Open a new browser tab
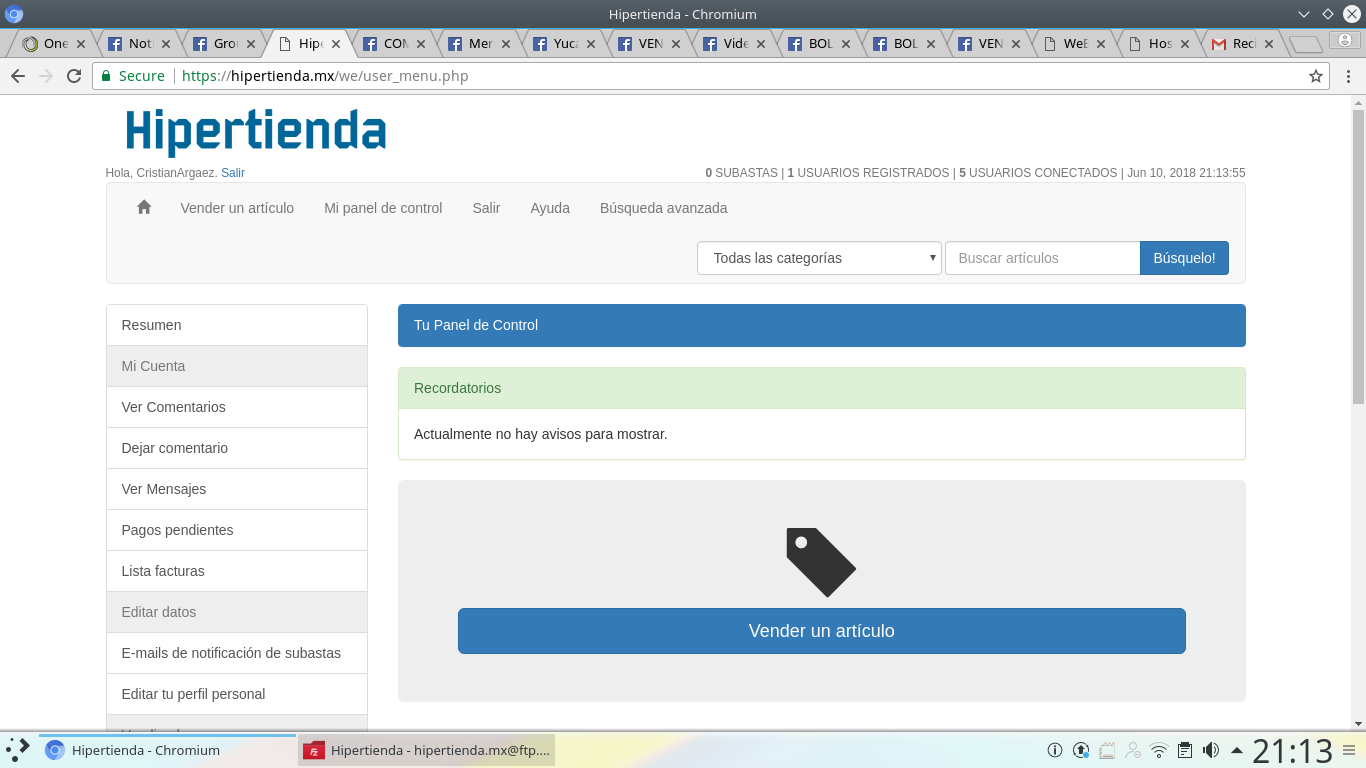Viewport: 1366px width, 768px height. (1306, 44)
